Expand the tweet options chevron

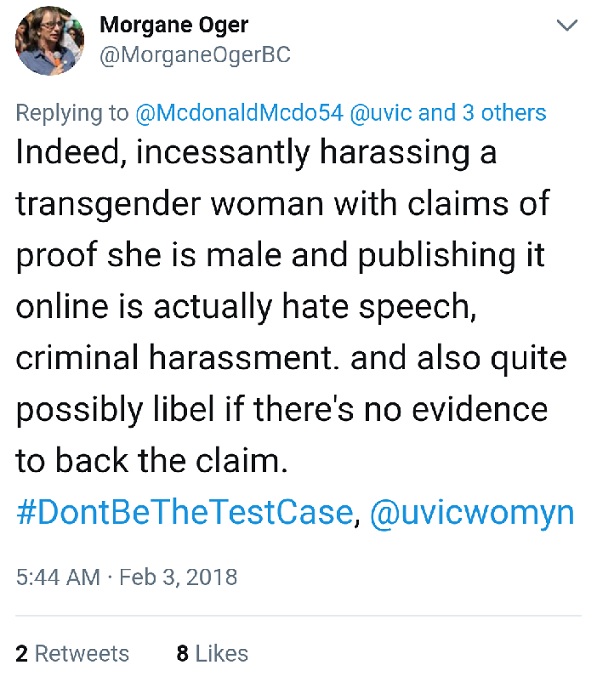(x=567, y=25)
